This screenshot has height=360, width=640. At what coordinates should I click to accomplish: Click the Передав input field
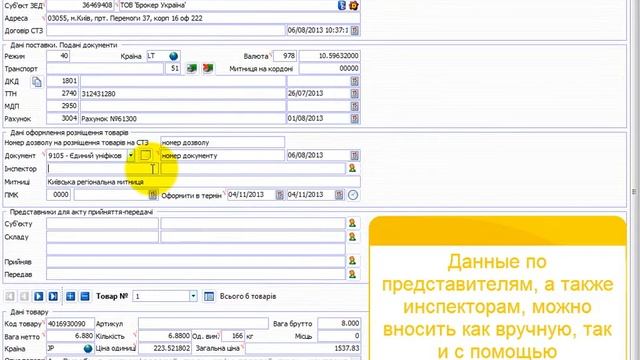coord(196,274)
